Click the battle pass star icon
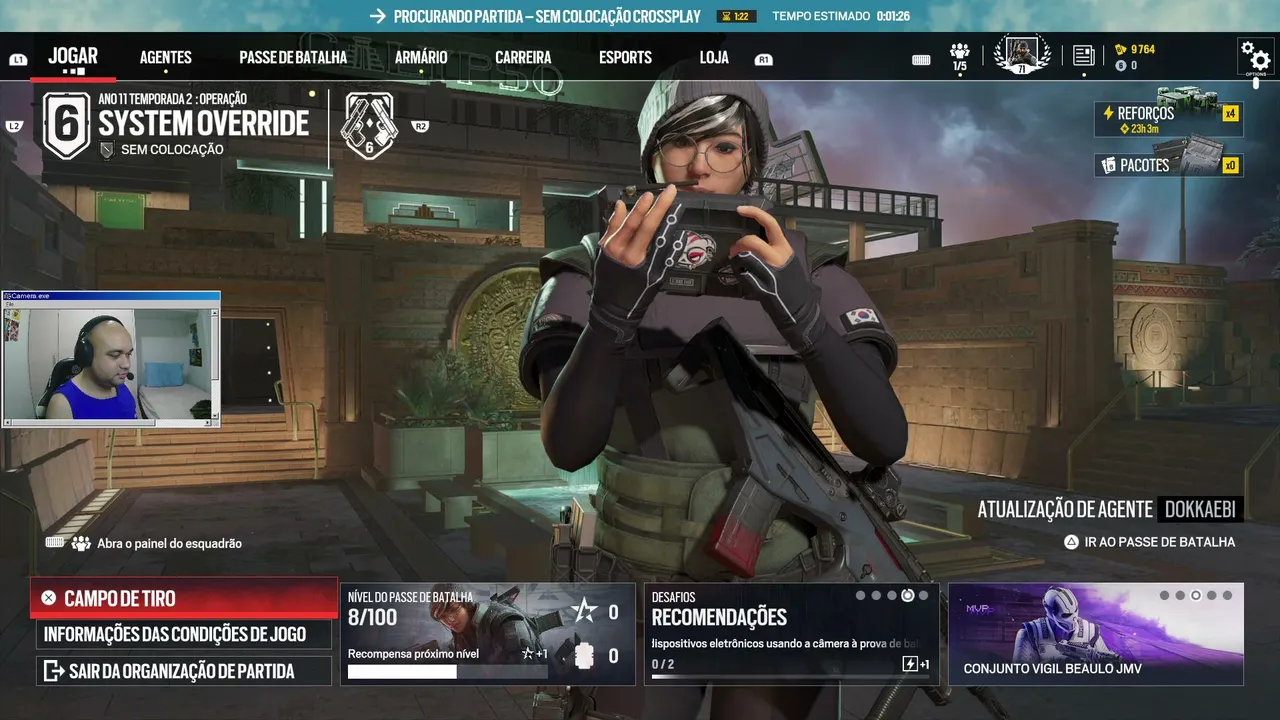The image size is (1280, 720). point(584,611)
